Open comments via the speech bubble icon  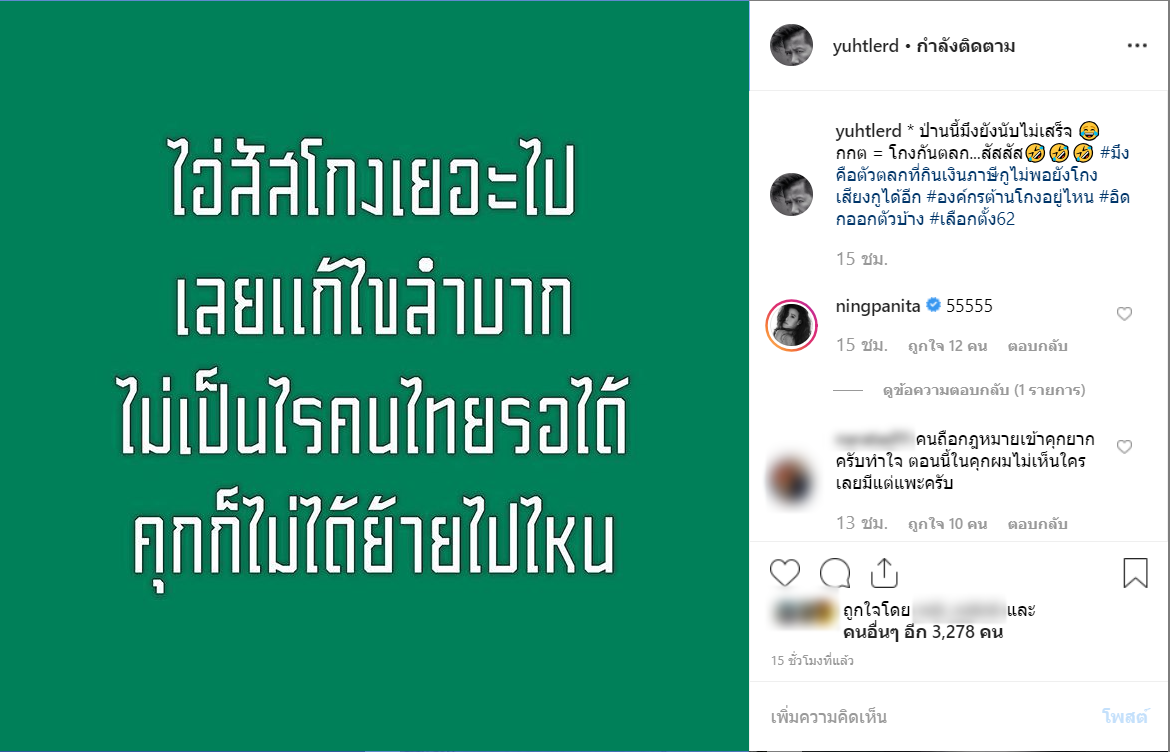click(835, 573)
